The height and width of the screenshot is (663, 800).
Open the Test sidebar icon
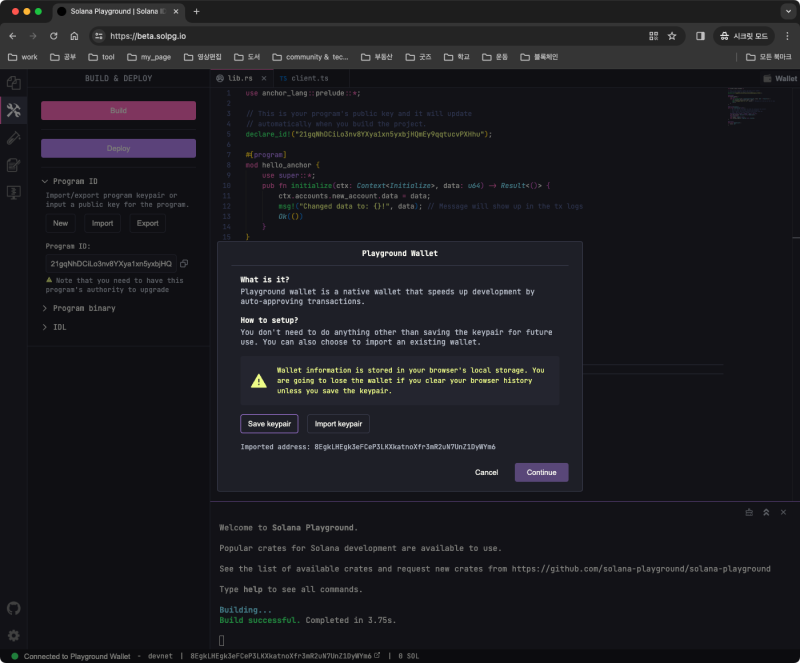[14, 138]
